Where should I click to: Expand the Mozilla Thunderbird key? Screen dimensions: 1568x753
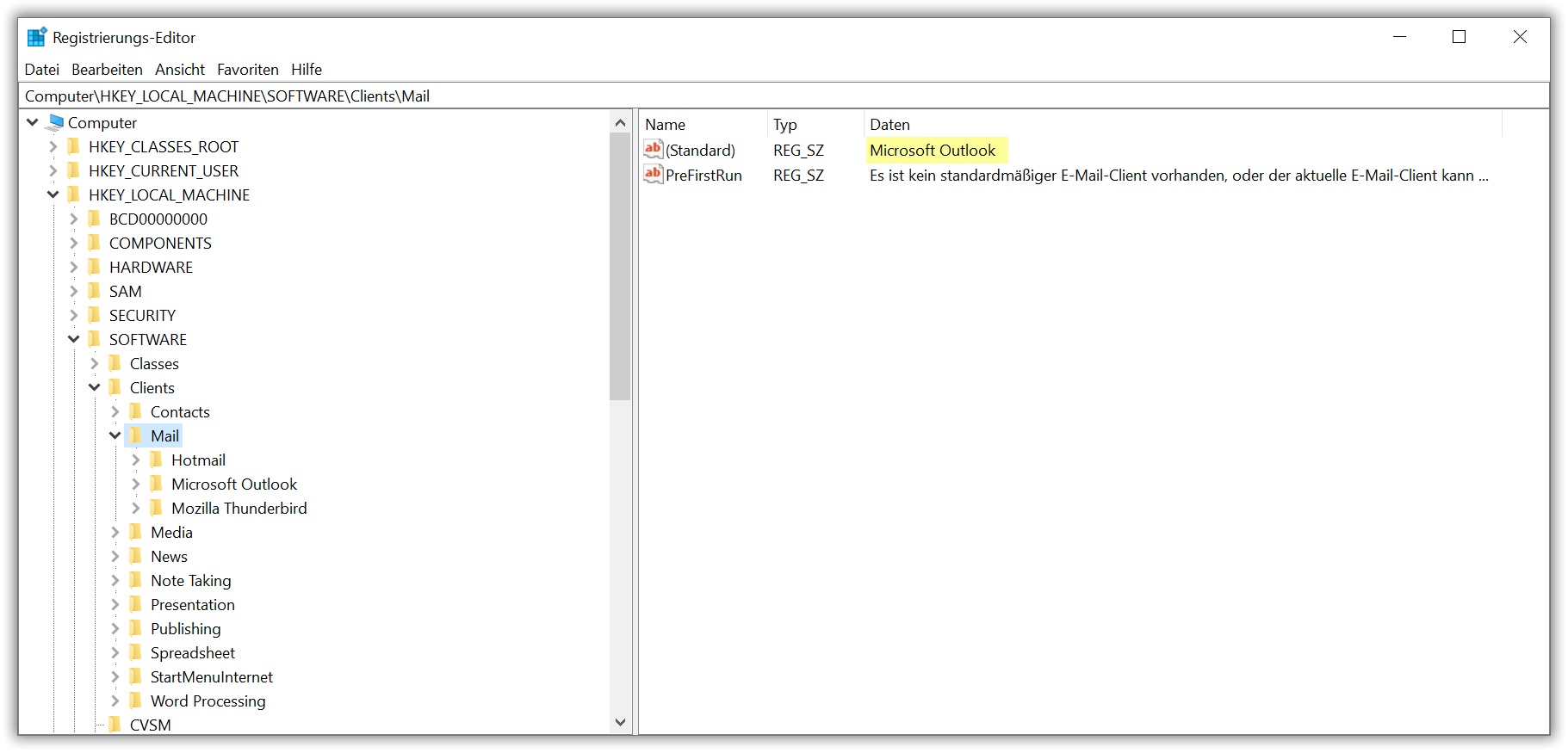click(136, 508)
